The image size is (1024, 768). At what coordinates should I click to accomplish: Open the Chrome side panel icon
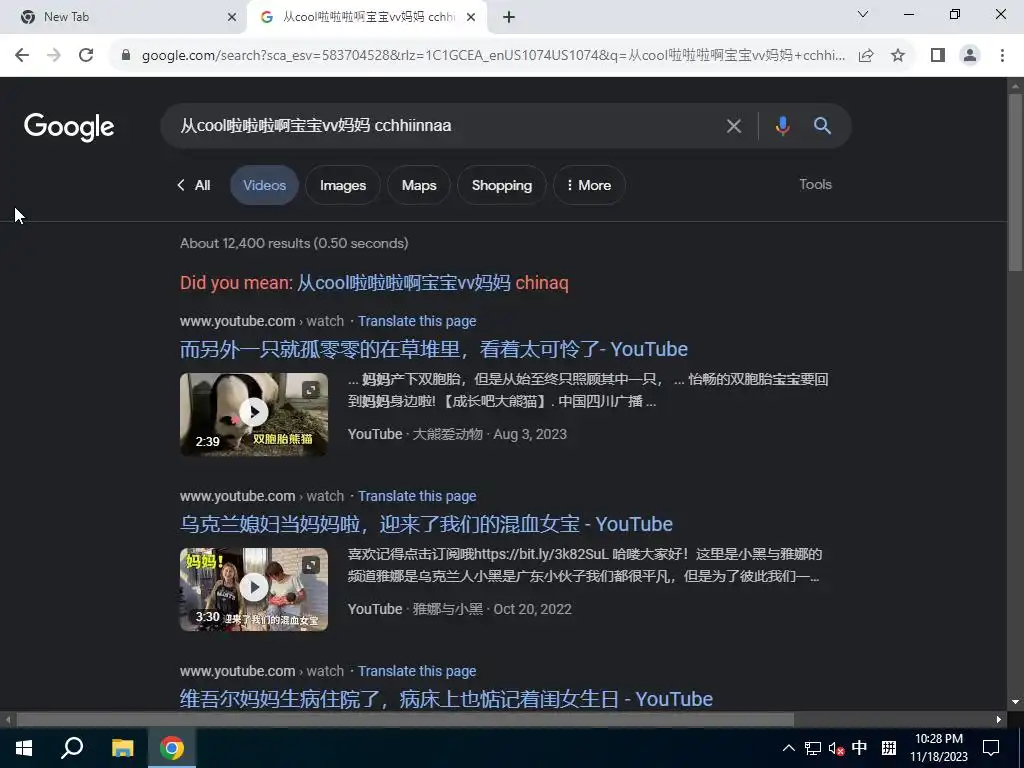point(938,56)
